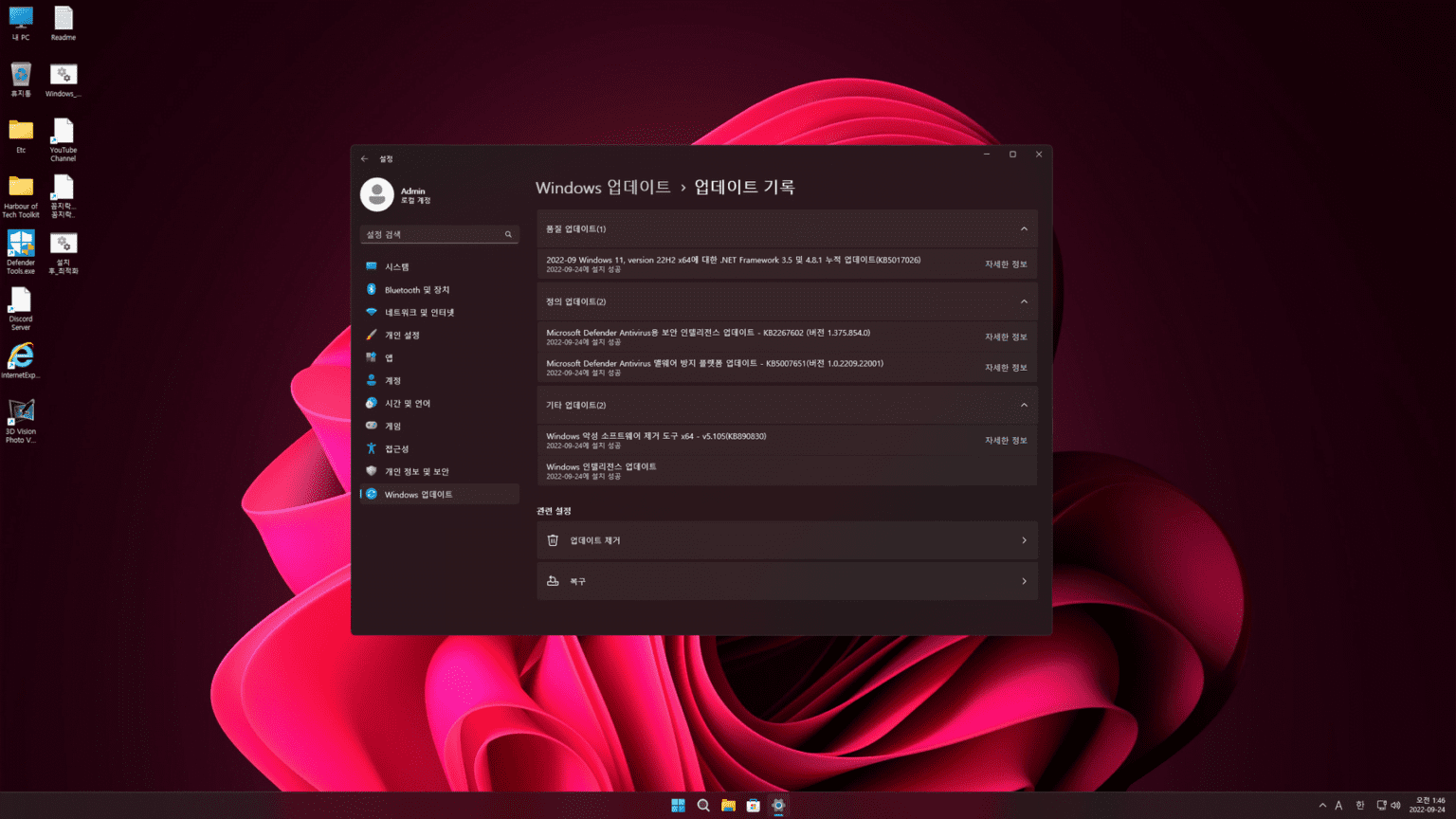Open 개인 설정 page
This screenshot has width=1456, height=819.
[x=440, y=335]
